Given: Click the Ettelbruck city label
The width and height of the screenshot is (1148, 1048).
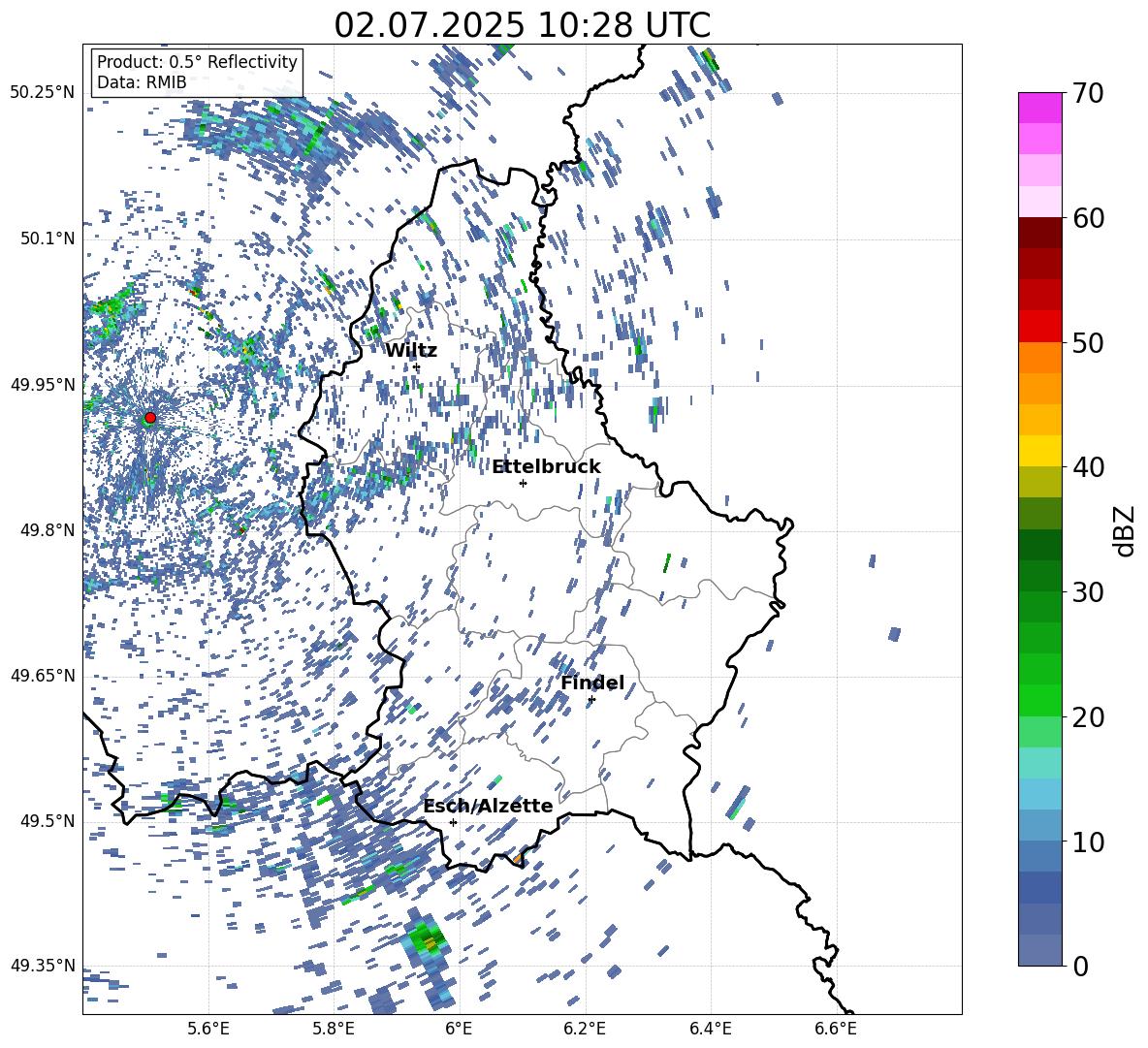Looking at the screenshot, I should (x=546, y=467).
